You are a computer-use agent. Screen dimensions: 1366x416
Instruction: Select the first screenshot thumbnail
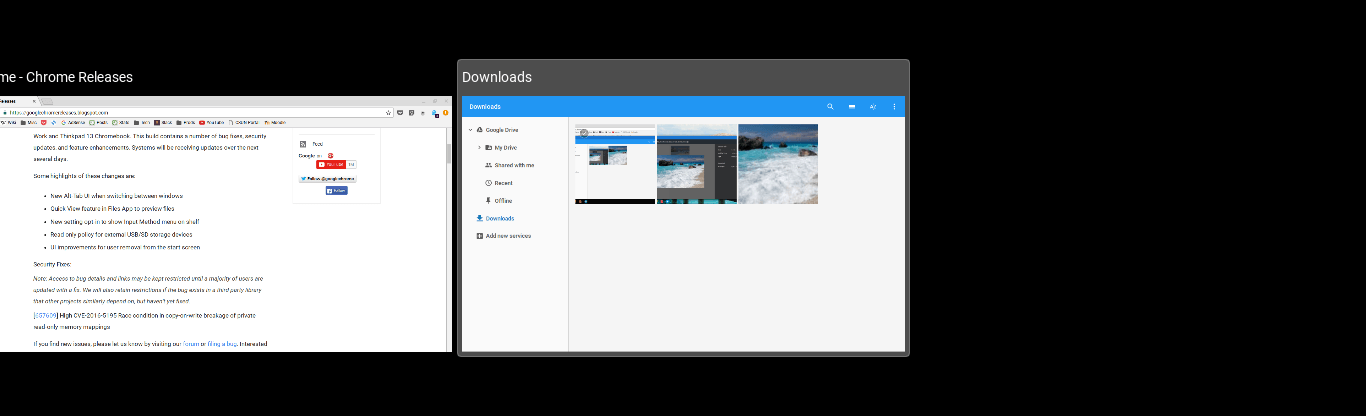pyautogui.click(x=615, y=164)
